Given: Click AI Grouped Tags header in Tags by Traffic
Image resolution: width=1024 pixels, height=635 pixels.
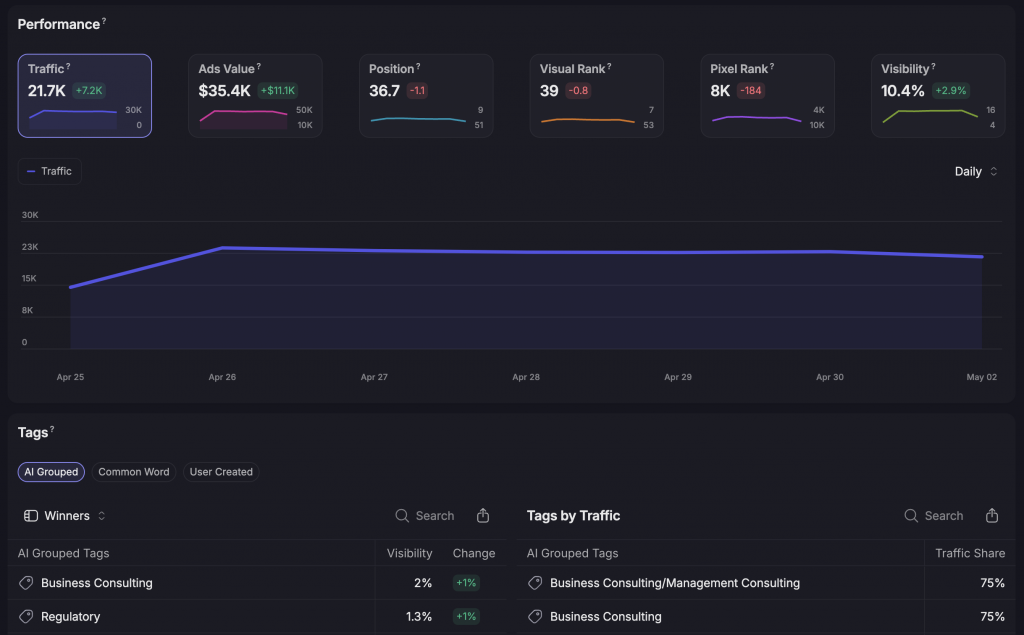Looking at the screenshot, I should pos(572,553).
